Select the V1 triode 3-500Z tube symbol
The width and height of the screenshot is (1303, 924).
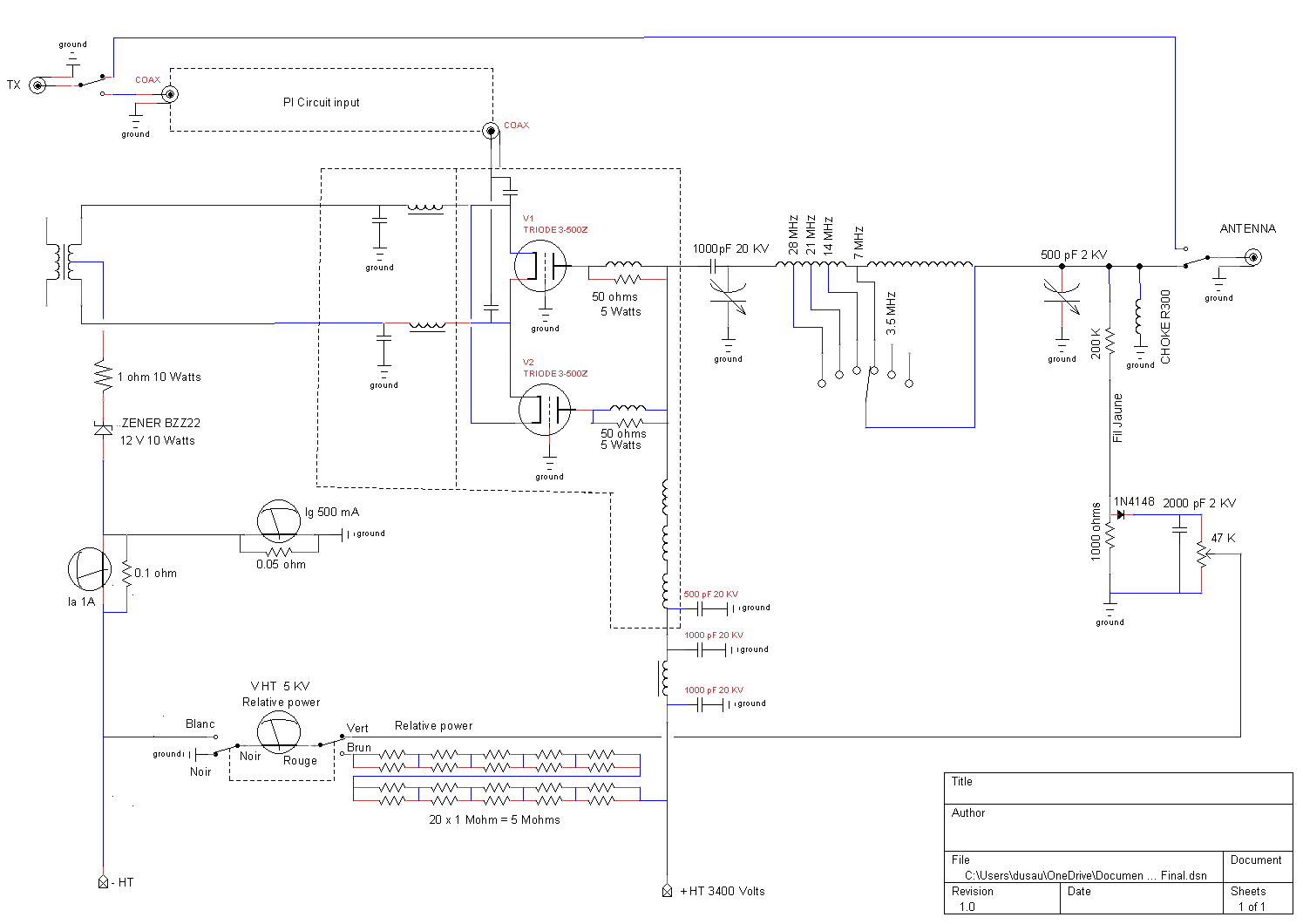540,266
